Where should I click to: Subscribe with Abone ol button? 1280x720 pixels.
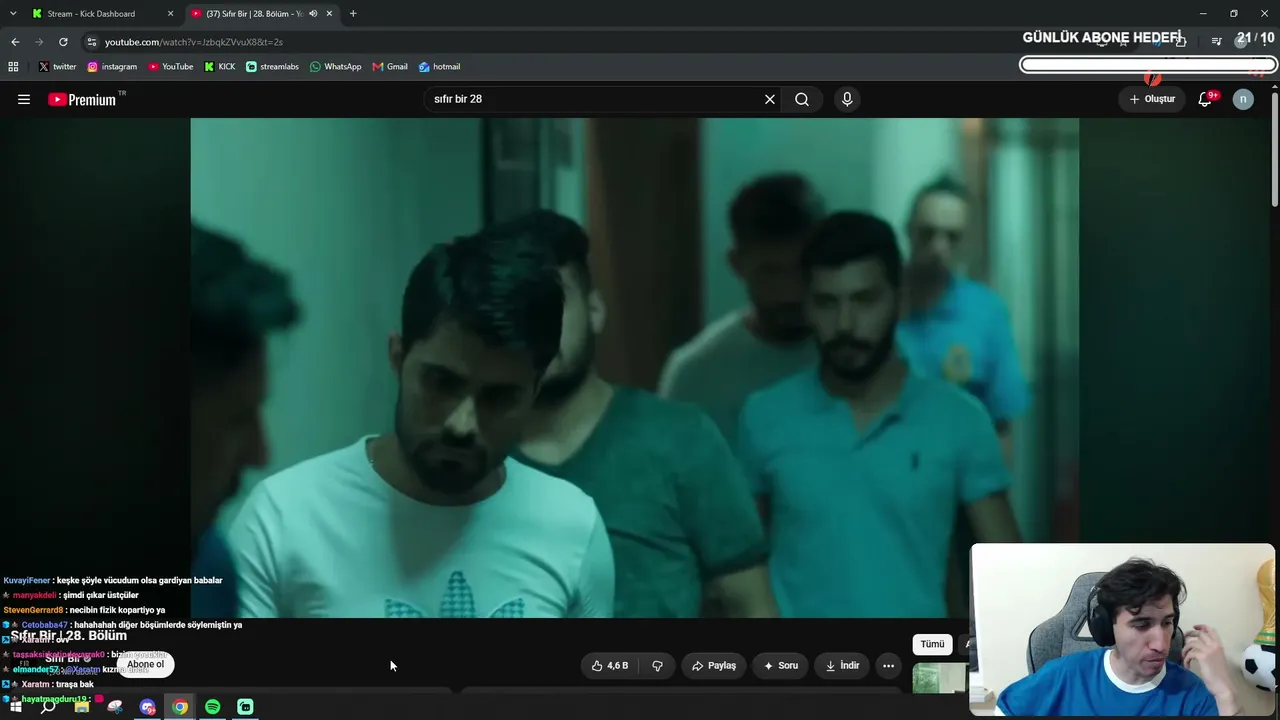145,664
